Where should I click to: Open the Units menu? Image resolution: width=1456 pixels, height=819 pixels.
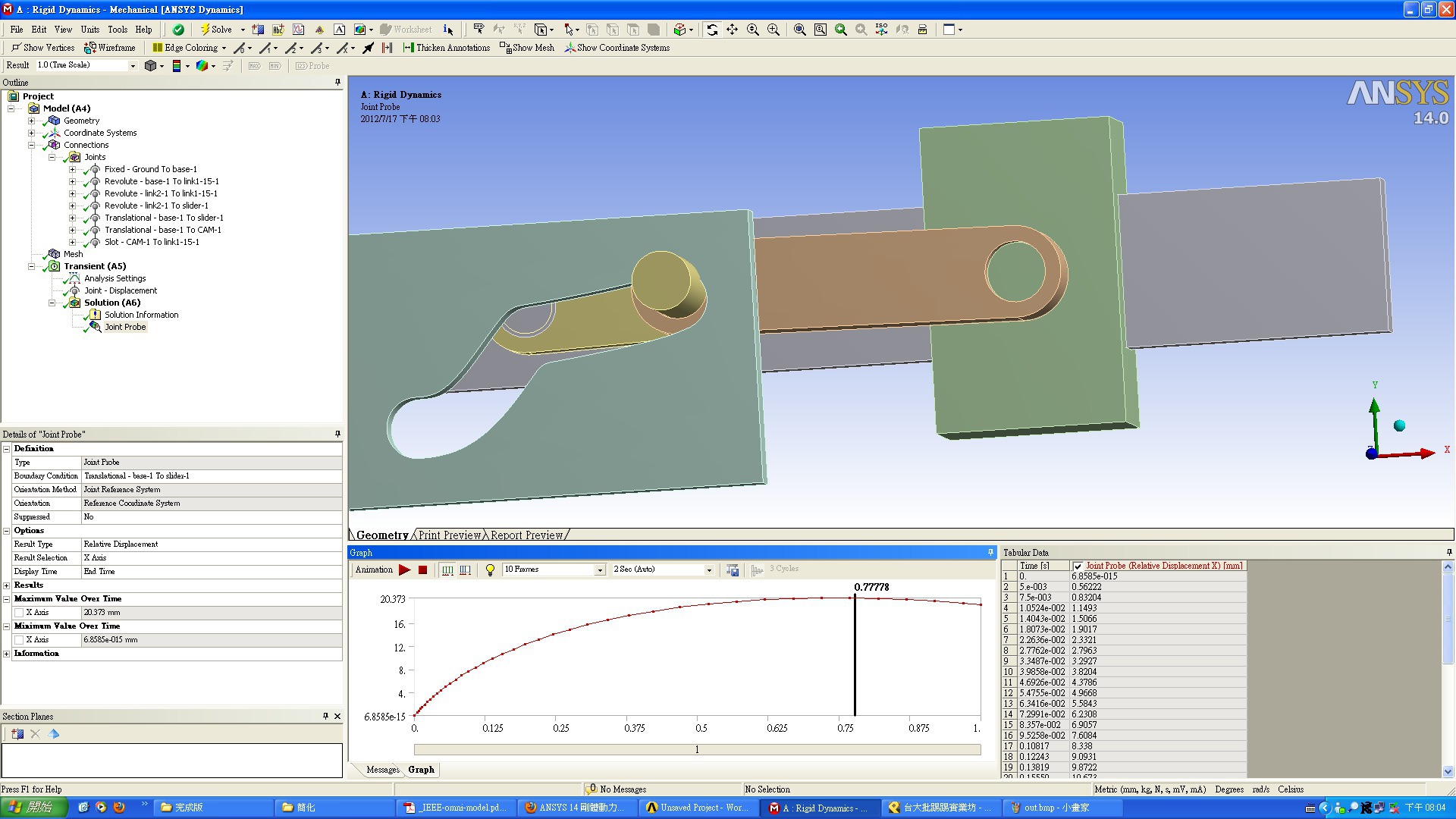(89, 30)
